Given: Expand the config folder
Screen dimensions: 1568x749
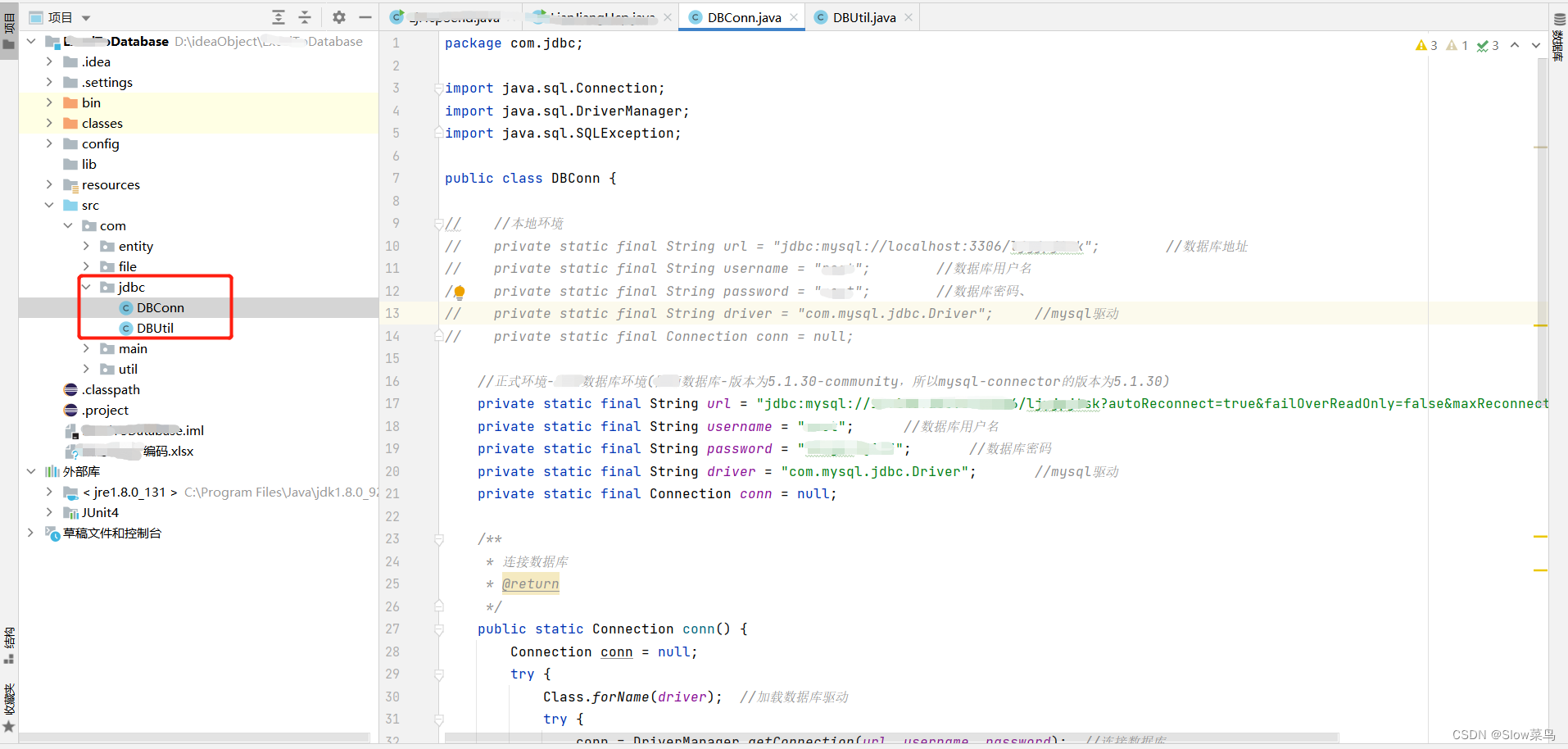Looking at the screenshot, I should pyautogui.click(x=49, y=143).
